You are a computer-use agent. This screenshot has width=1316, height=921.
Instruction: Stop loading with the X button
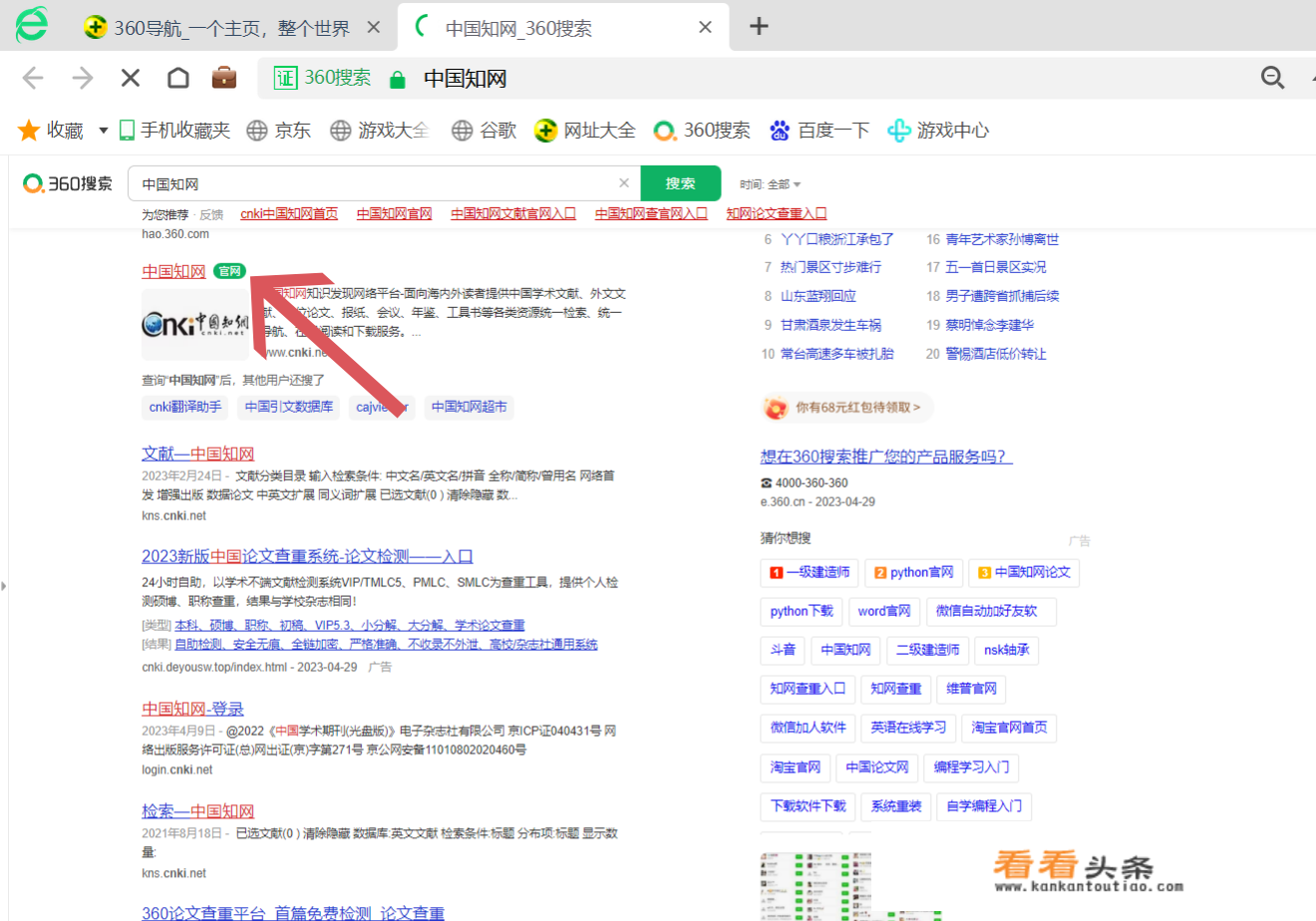(130, 78)
